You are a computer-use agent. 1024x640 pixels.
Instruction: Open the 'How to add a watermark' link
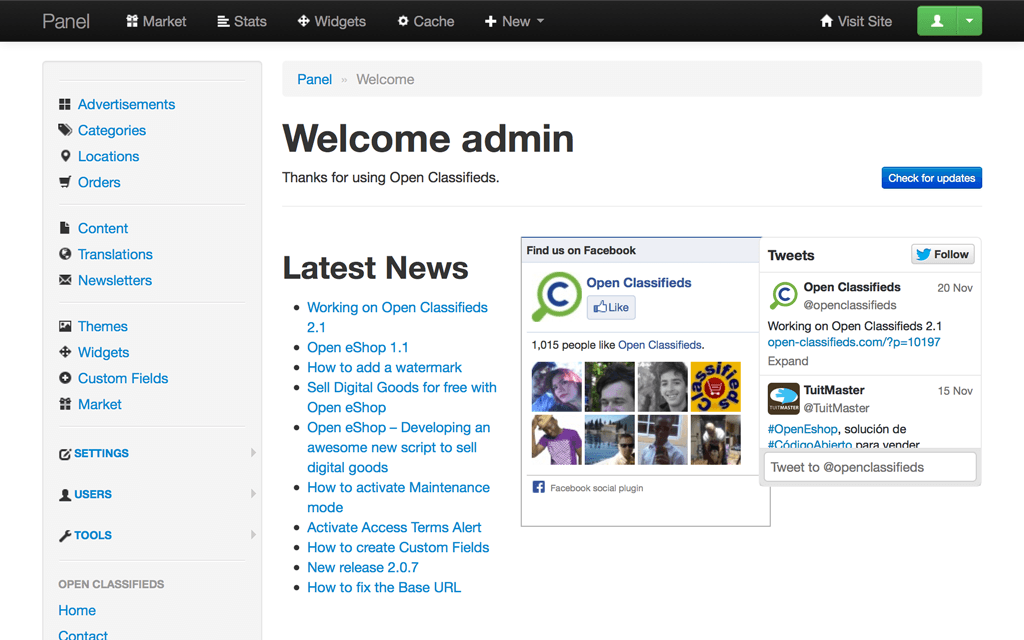[x=384, y=367]
